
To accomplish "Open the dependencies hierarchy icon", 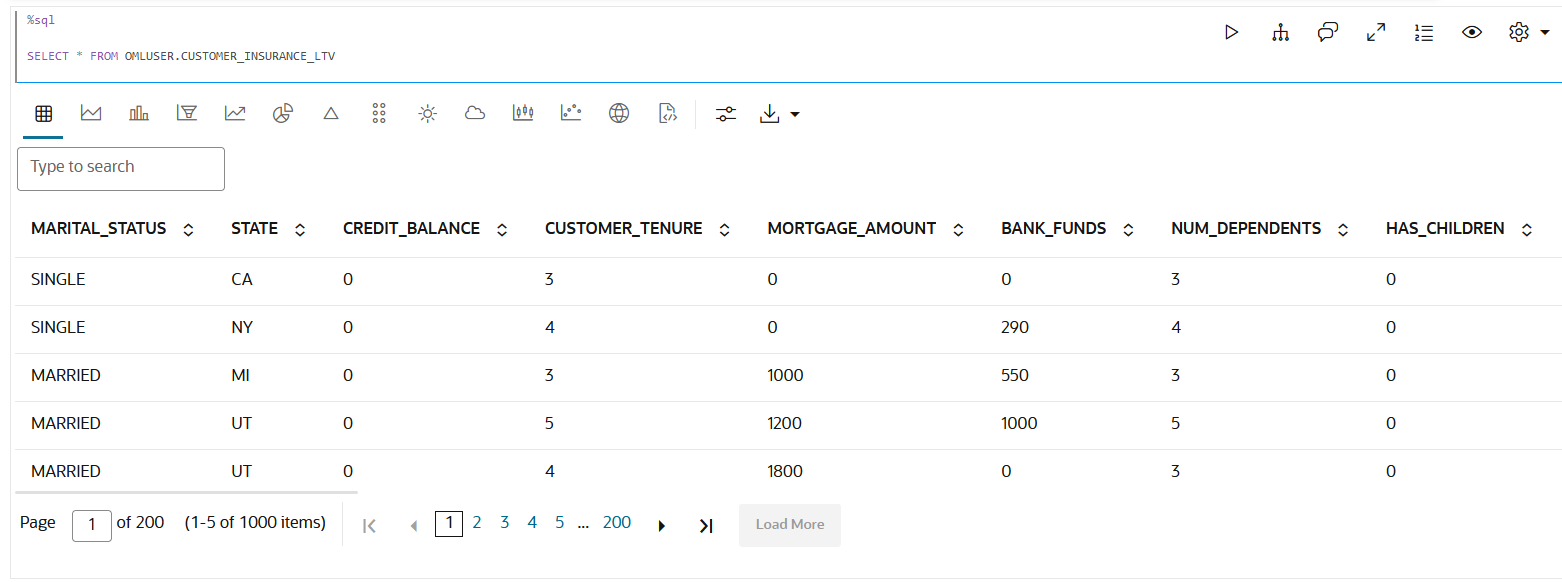I will (x=1280, y=32).
